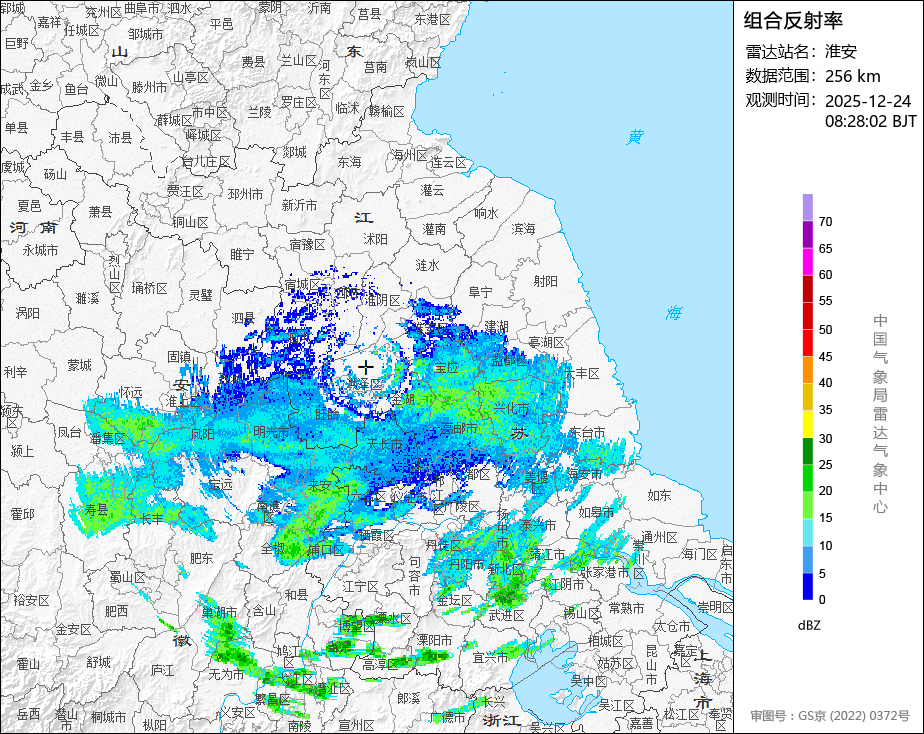Click the 沛县 label on the map
This screenshot has width=924, height=734.
[x=120, y=138]
